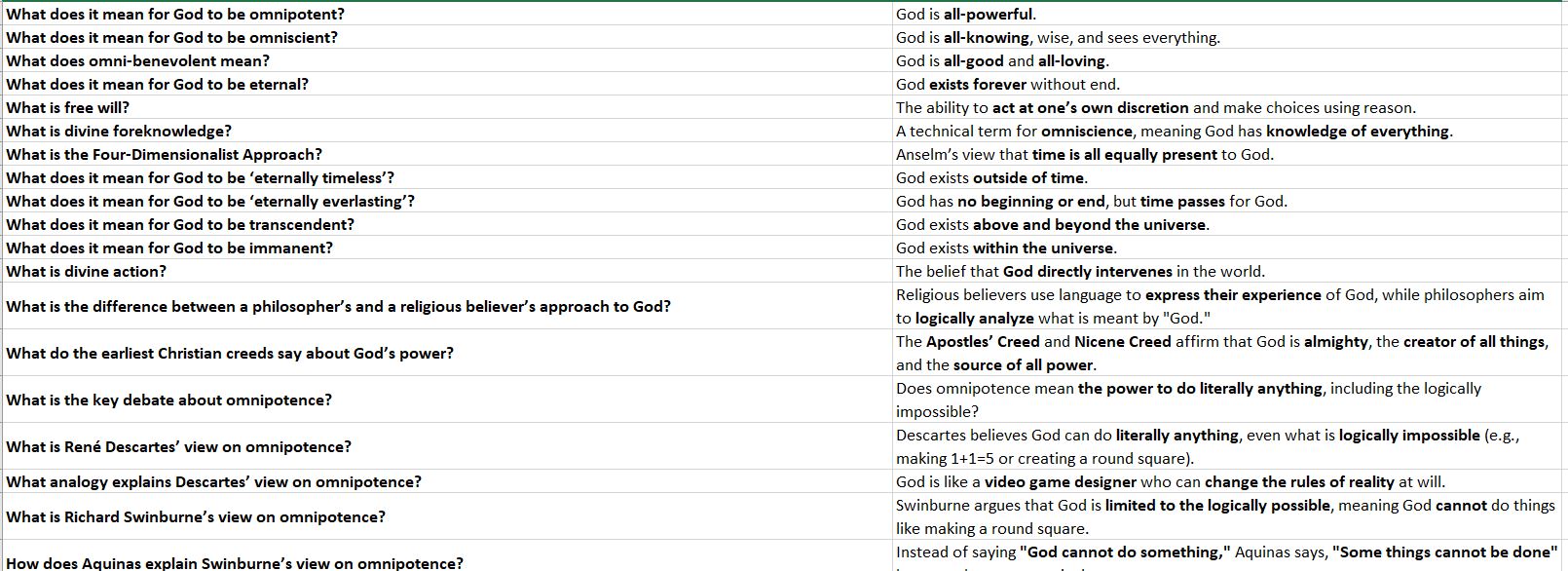Click the 'key debate about omnipotence' question cell
The height and width of the screenshot is (571, 1568).
coord(169,400)
